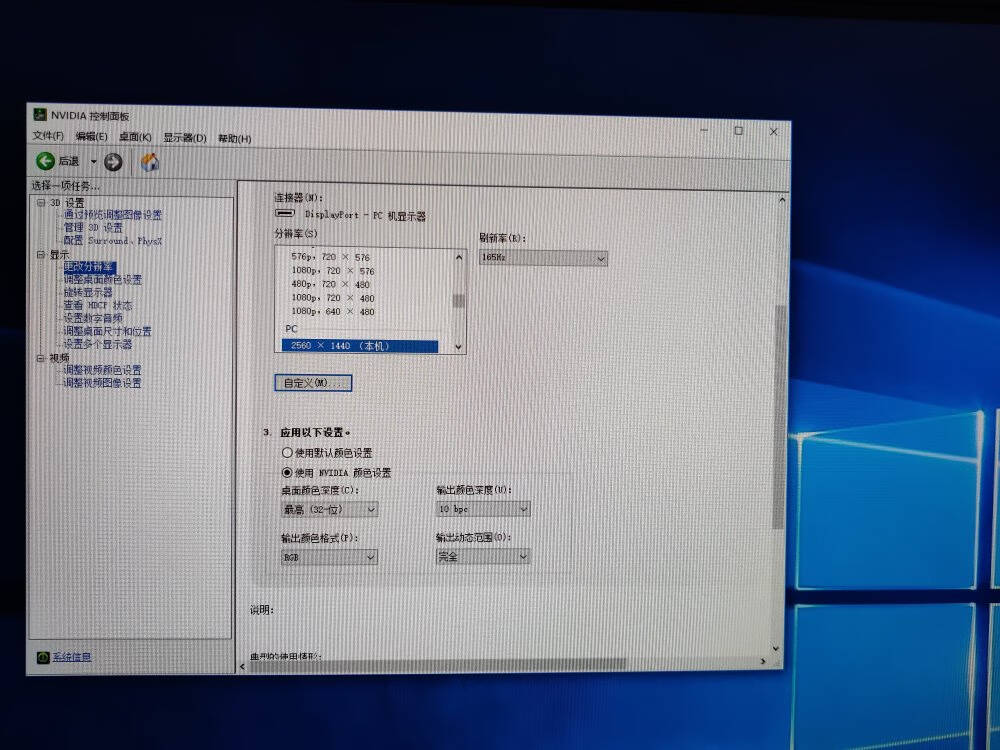Click the horizontal scrollbar left arrow
The width and height of the screenshot is (1000, 750).
click(242, 667)
